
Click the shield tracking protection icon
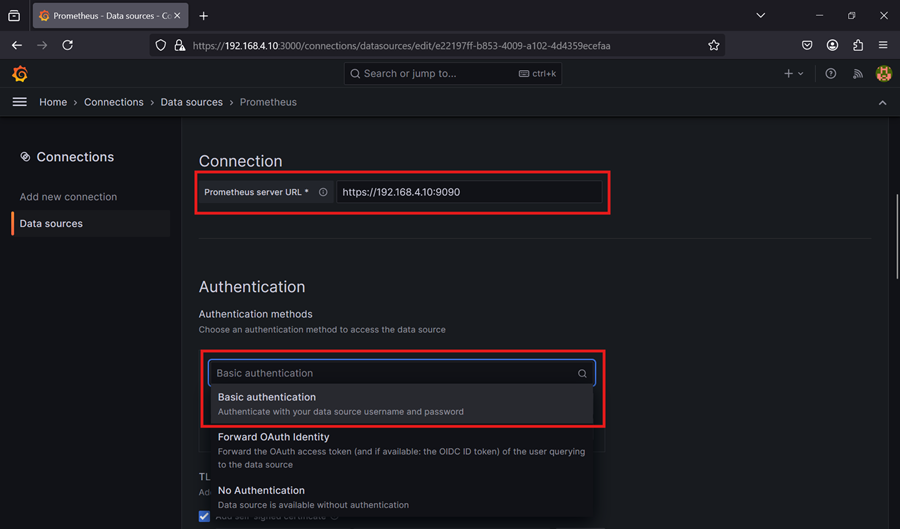[x=161, y=45]
